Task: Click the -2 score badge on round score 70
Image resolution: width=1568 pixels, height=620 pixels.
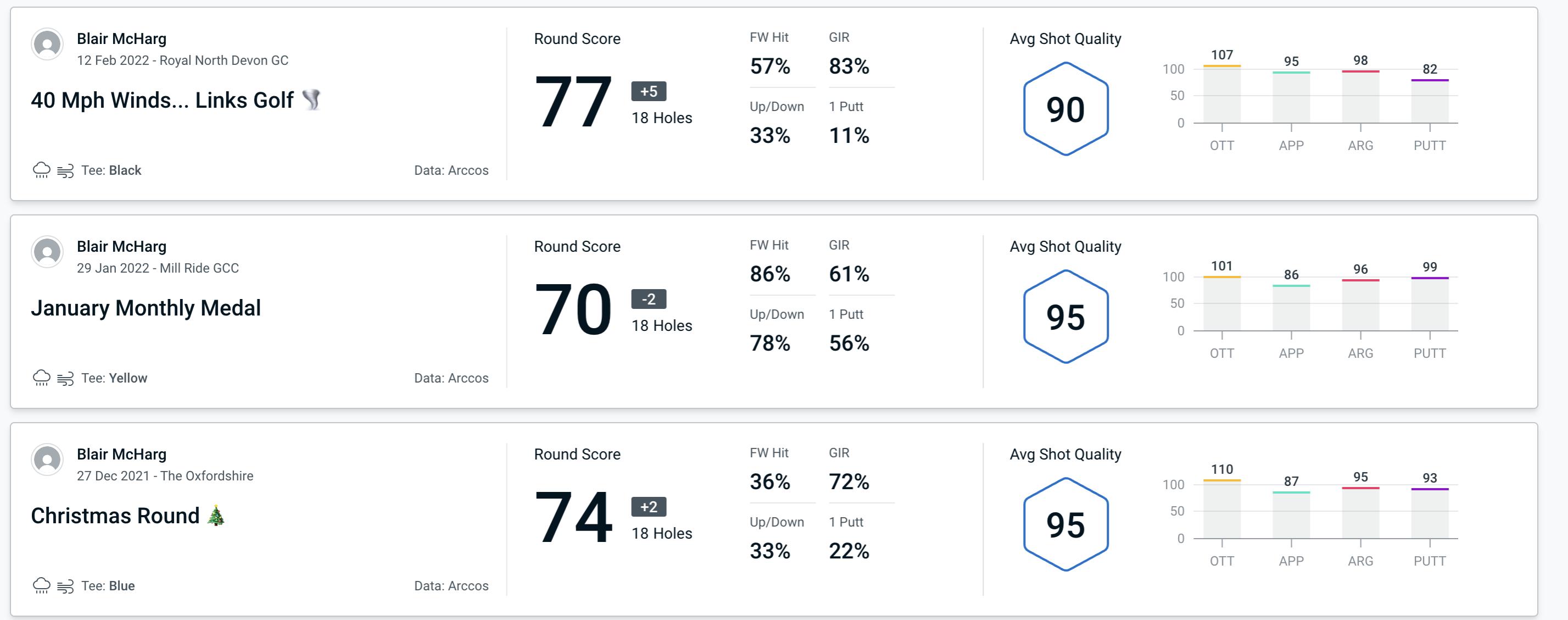Action: pos(645,298)
